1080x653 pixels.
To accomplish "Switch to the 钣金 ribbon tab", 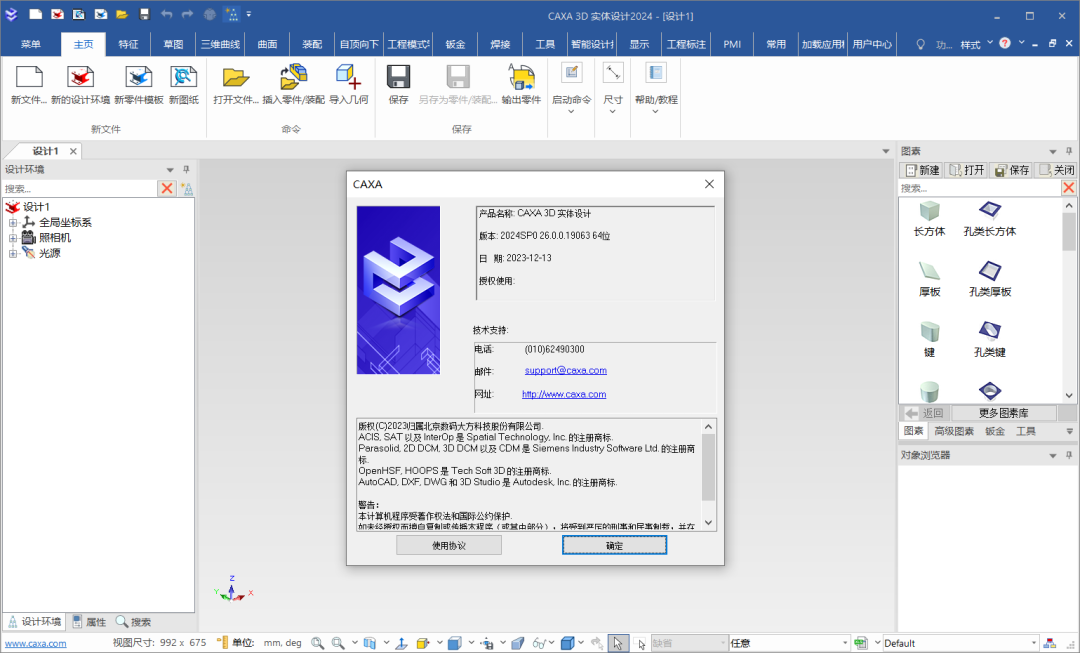I will coord(455,44).
